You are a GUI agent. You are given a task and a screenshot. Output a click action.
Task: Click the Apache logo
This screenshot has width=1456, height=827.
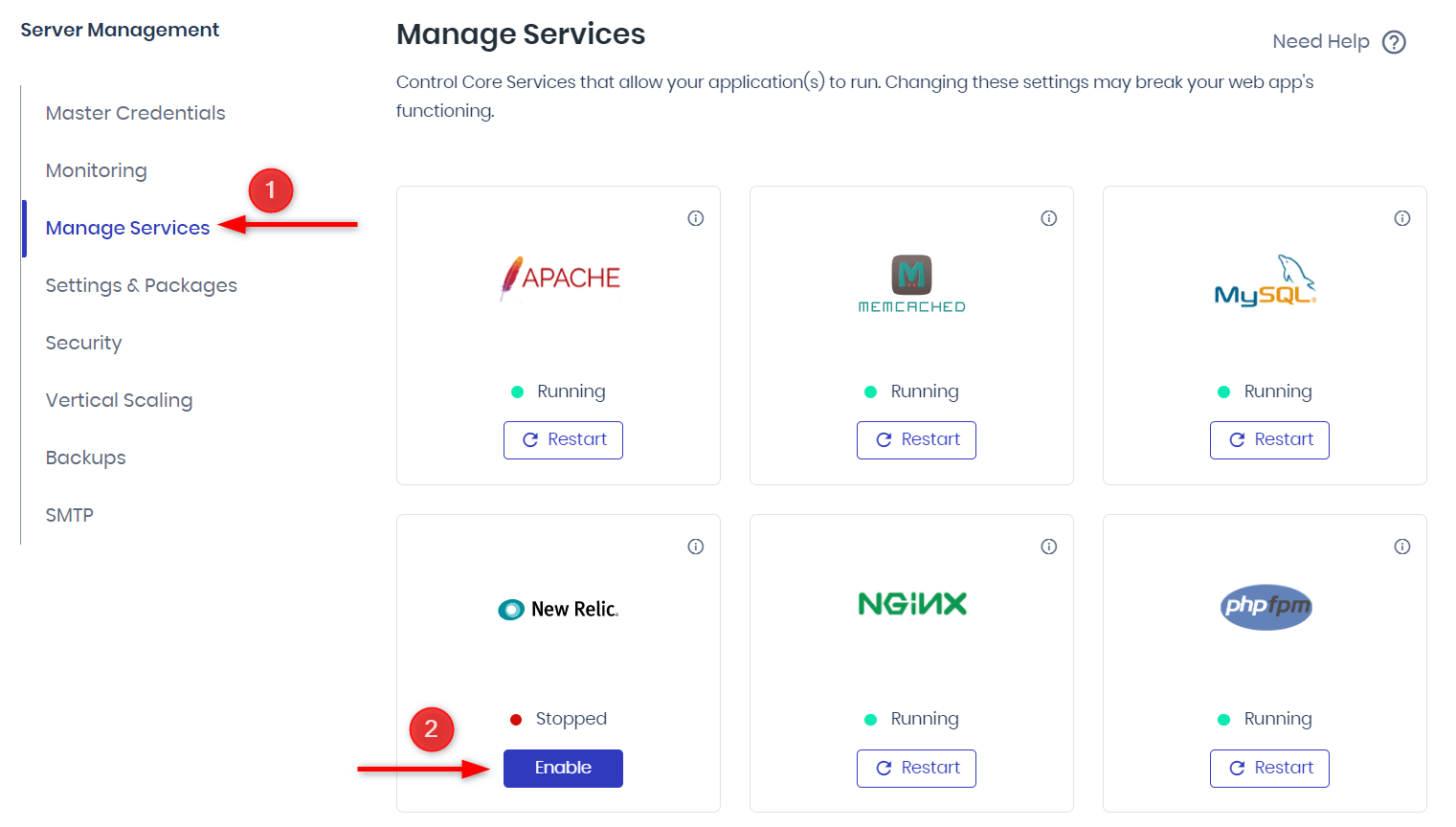pos(561,279)
